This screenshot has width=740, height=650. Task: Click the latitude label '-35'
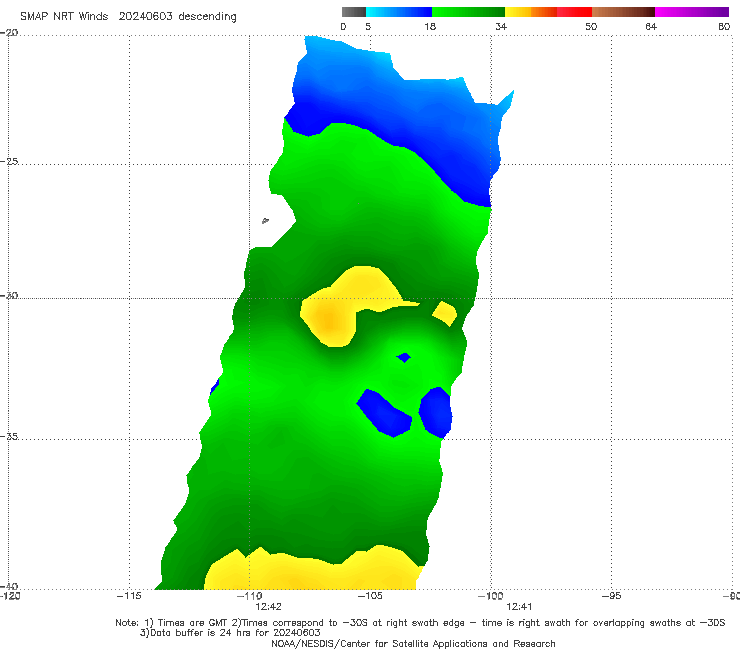pyautogui.click(x=9, y=436)
